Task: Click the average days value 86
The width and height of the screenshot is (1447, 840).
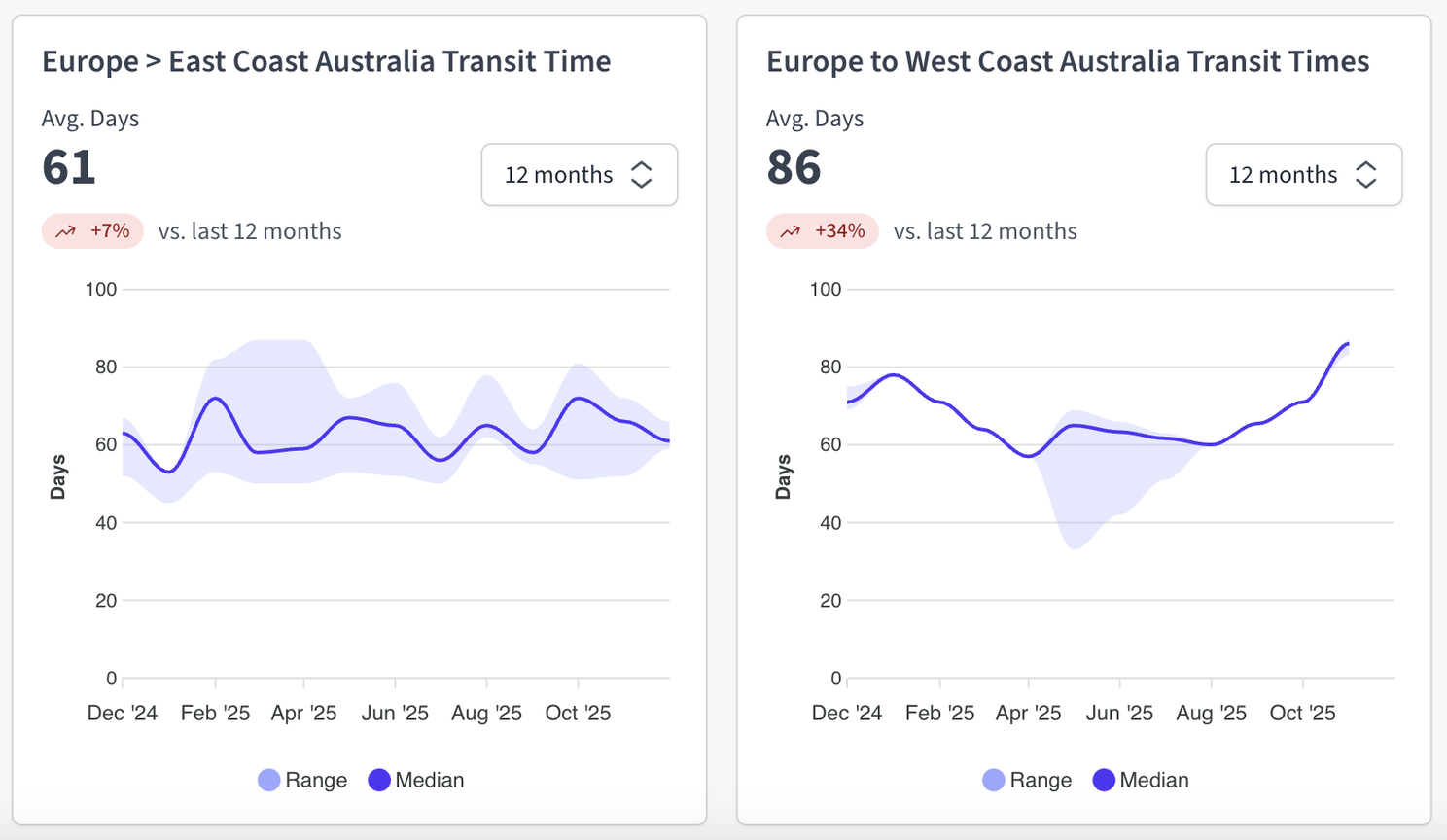Action: pyautogui.click(x=794, y=166)
